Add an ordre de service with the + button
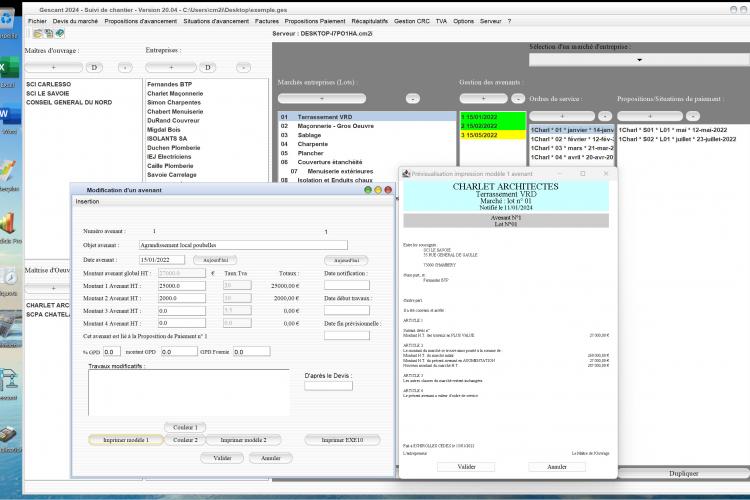This screenshot has width=750, height=500. [562, 116]
